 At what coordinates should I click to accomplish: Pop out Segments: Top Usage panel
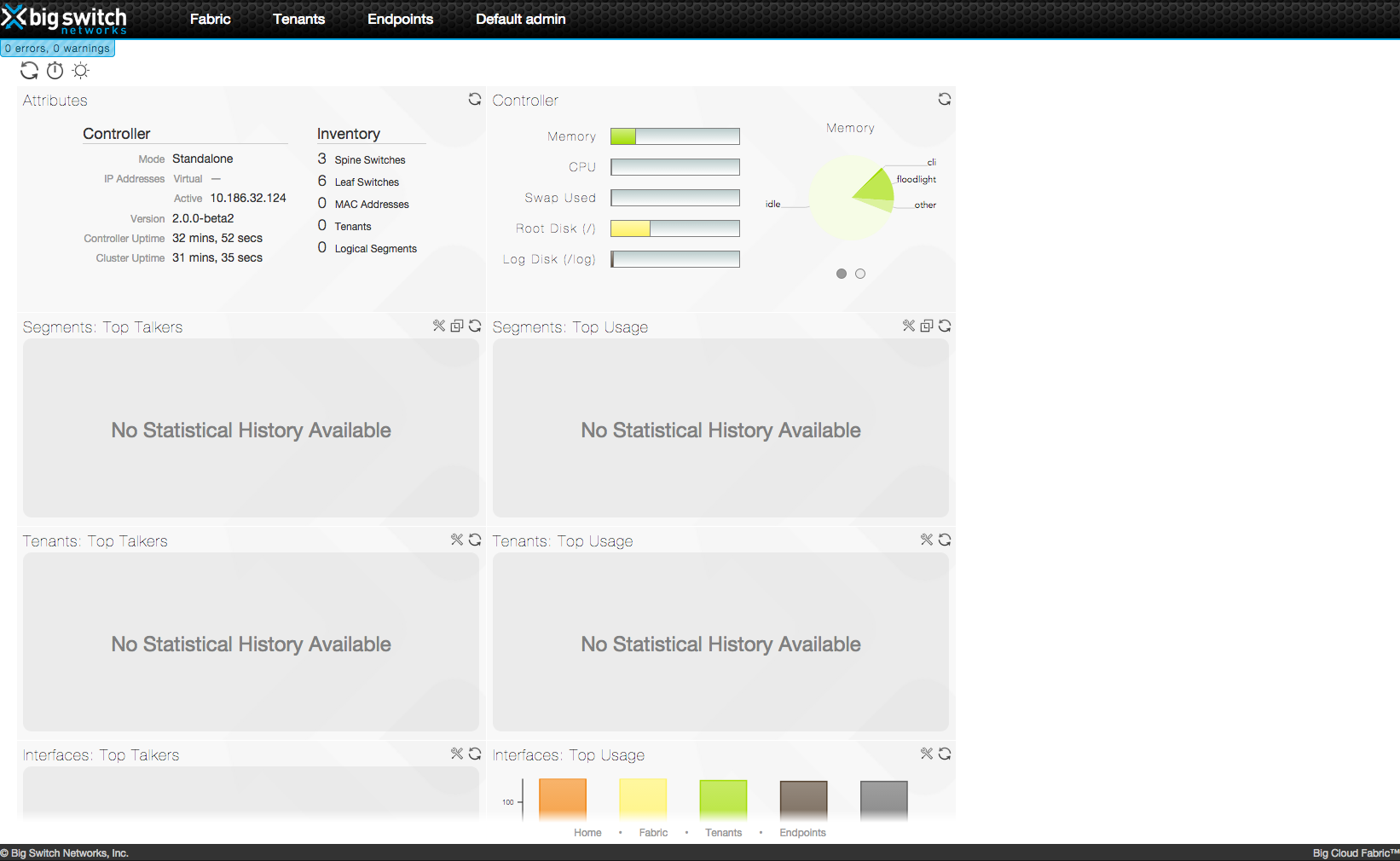pyautogui.click(x=927, y=326)
